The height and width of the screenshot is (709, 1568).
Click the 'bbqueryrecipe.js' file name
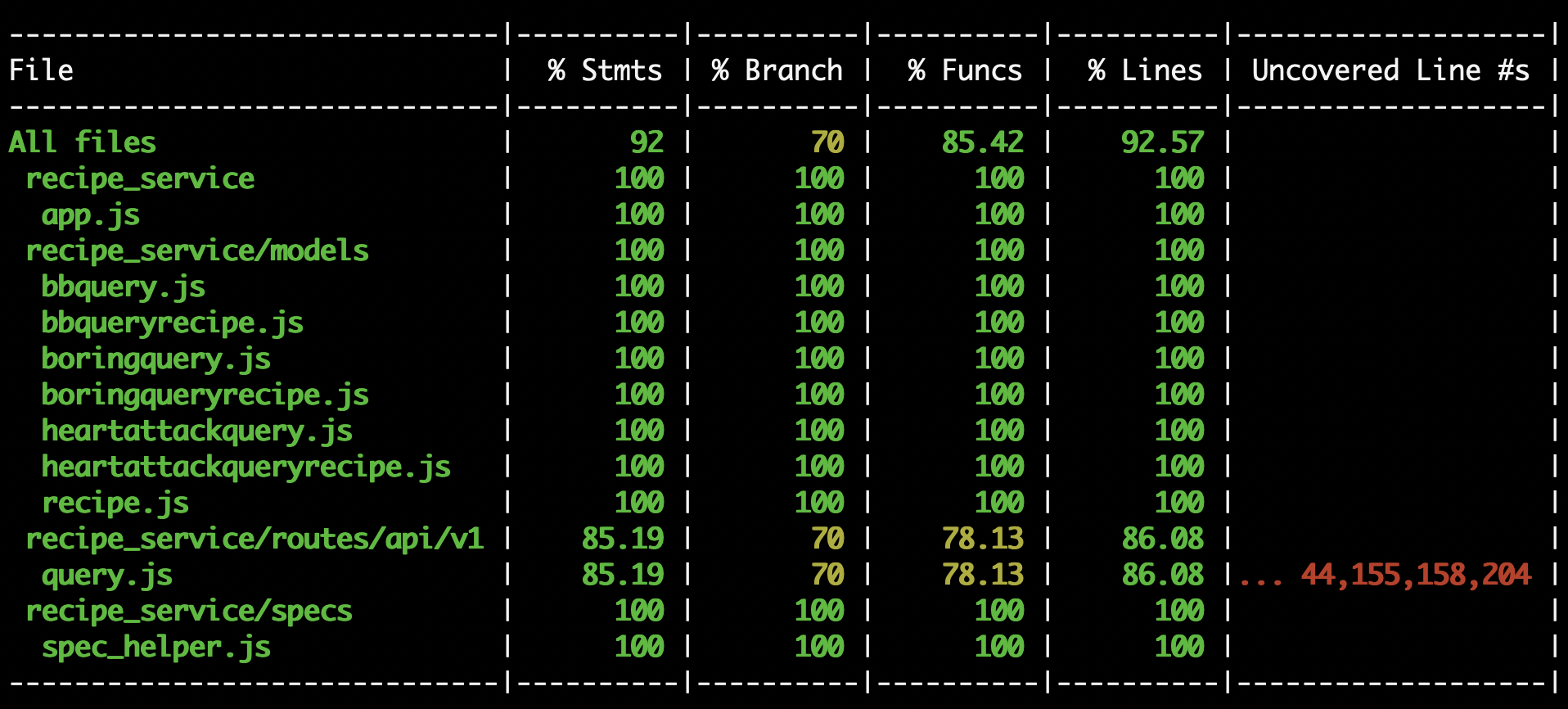tap(173, 323)
